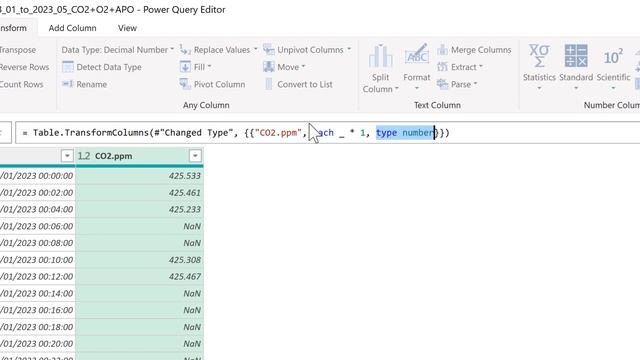Click the 00:20:00 timestamp cell
Screen dimensions: 640x360
click(x=37, y=344)
